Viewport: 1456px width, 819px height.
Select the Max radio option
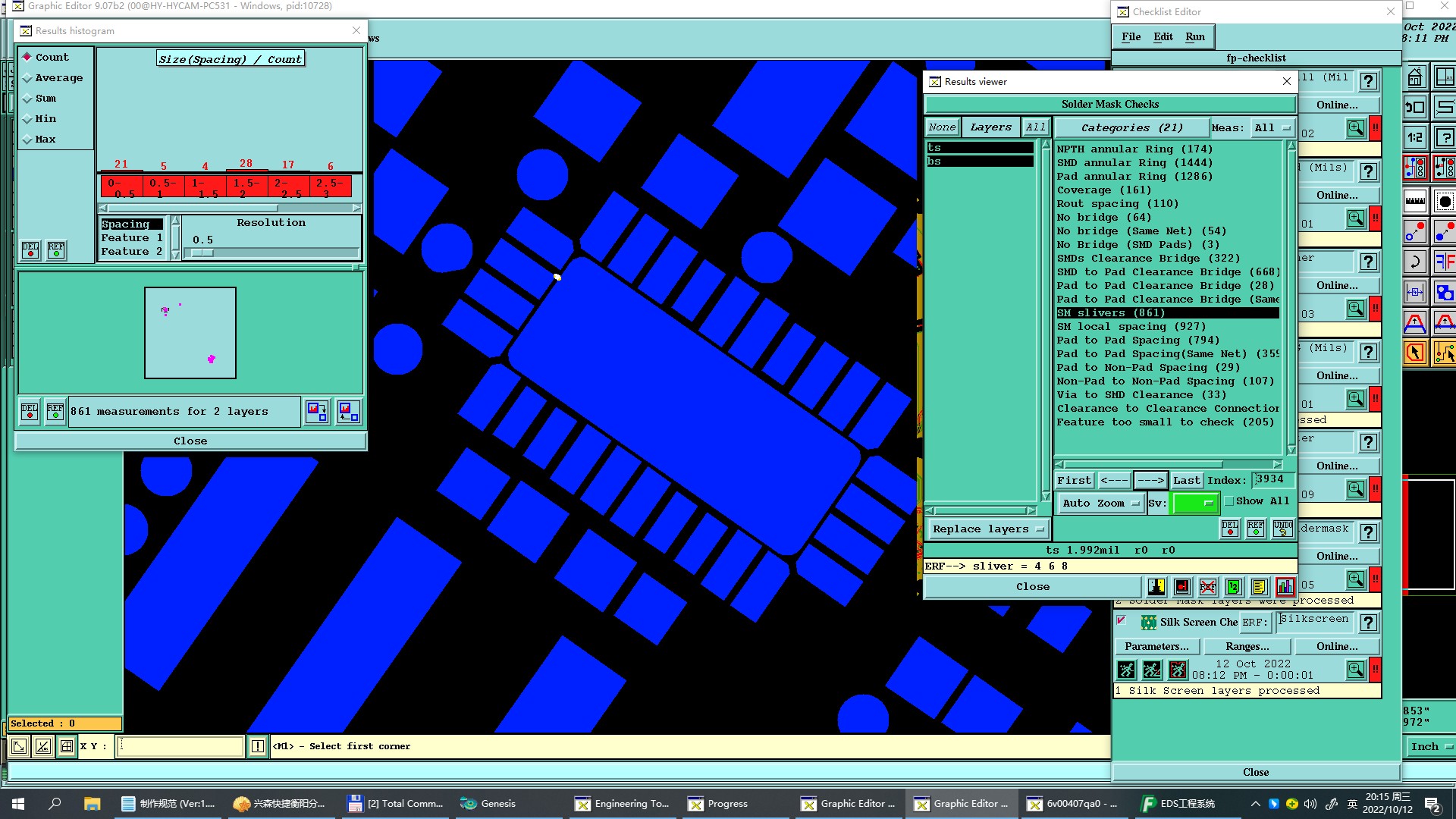[x=28, y=140]
